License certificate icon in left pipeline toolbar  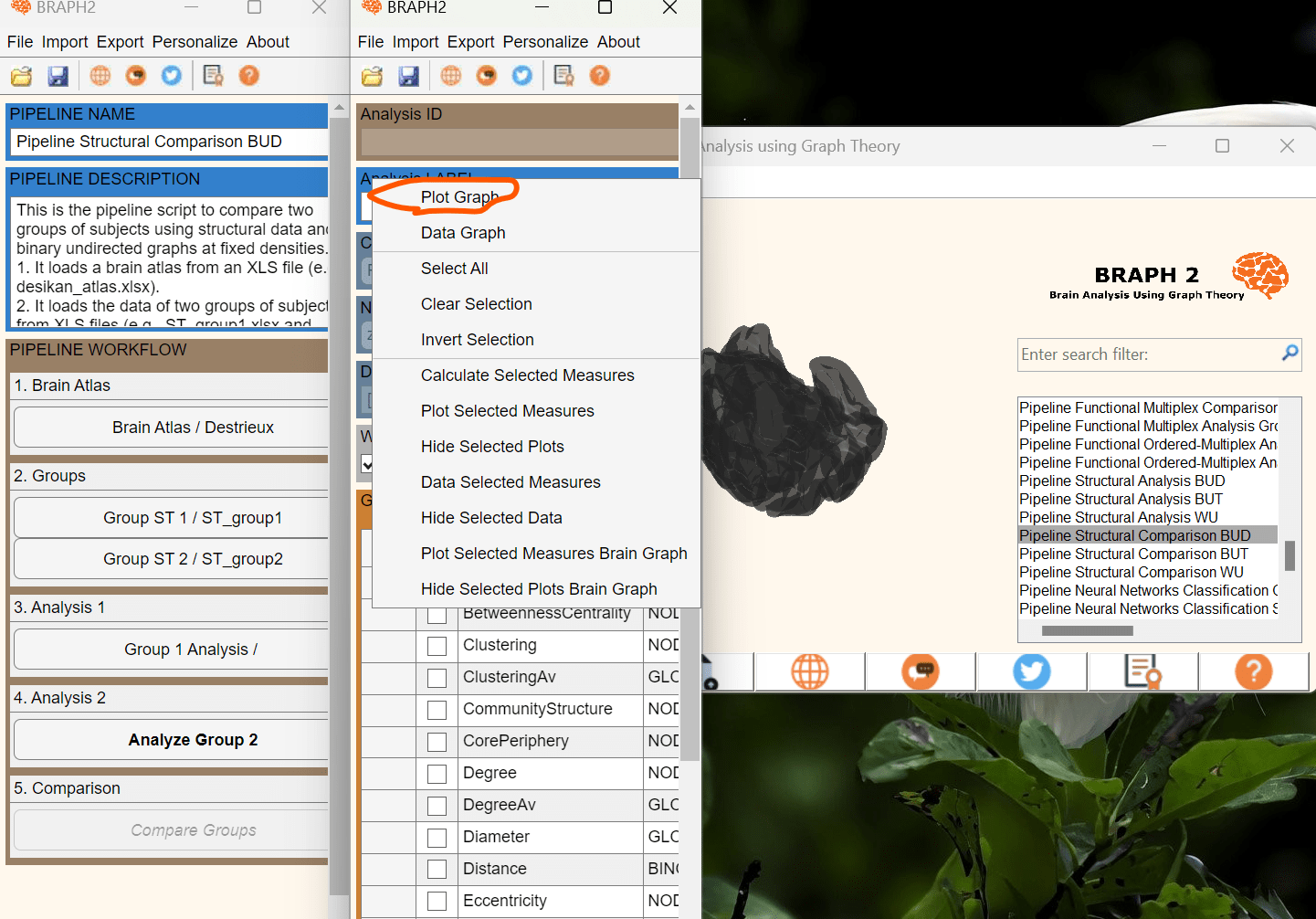click(214, 76)
